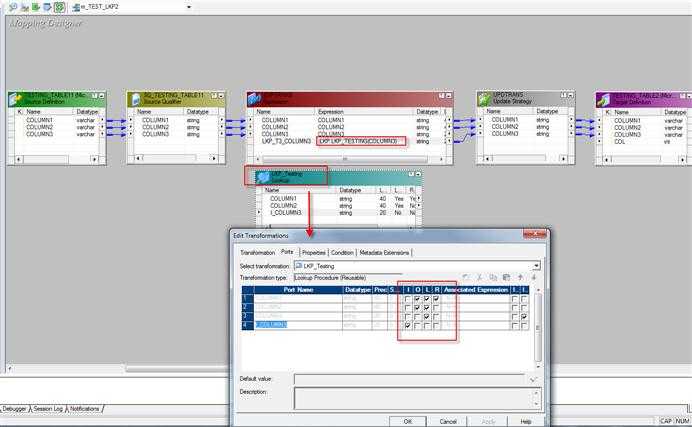This screenshot has width=692, height=427.
Task: Click the magnifier icon in the top toolbar
Action: [13, 7]
